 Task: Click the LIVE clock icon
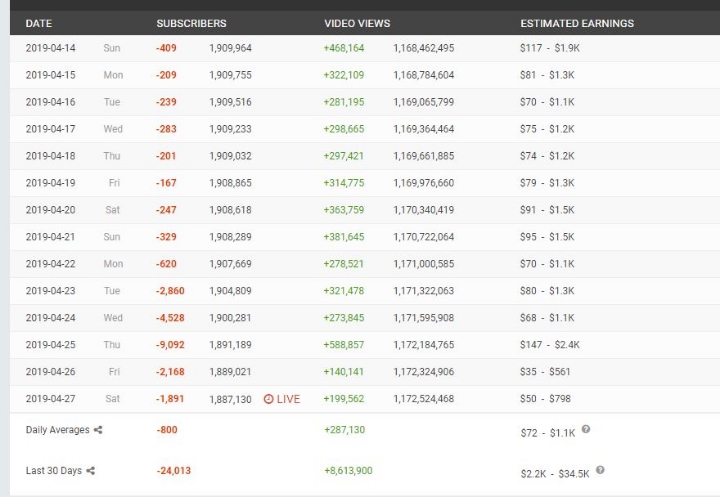coord(269,399)
